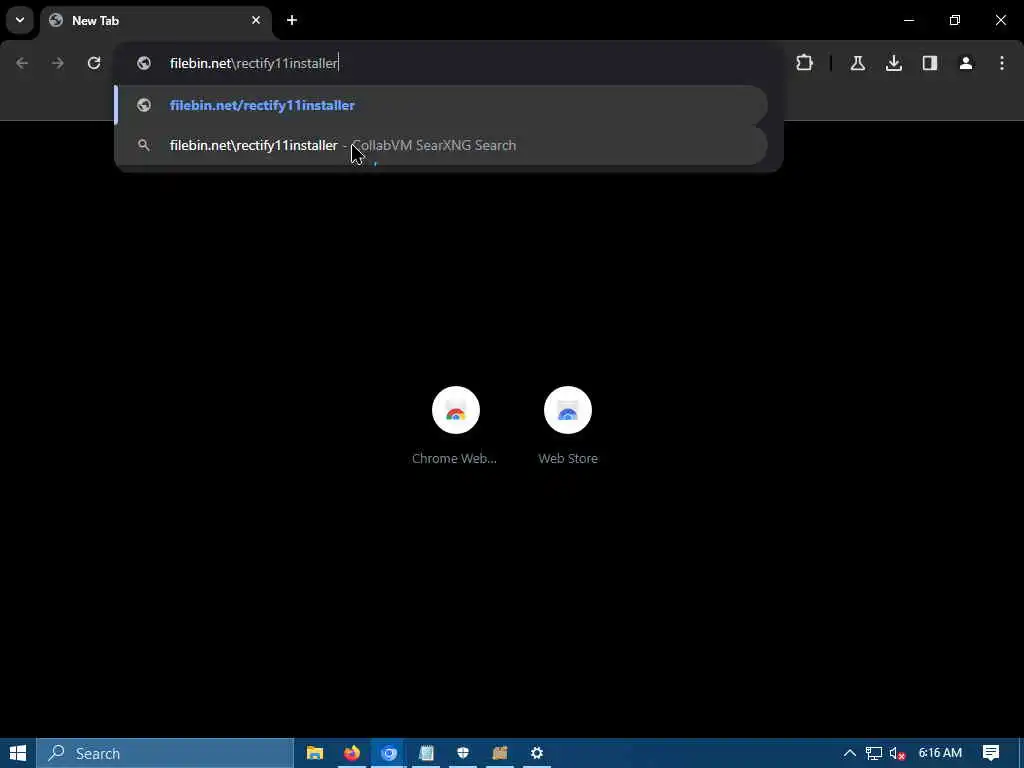Click the network tray icon
Viewport: 1024px width, 768px height.
pos(874,754)
